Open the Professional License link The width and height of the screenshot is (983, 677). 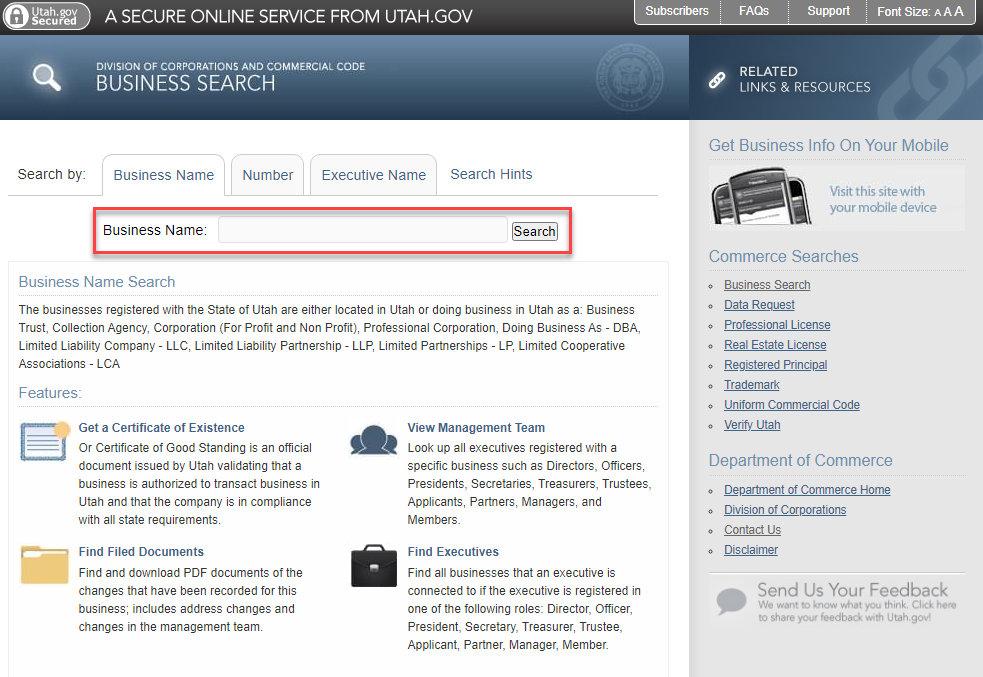point(777,325)
